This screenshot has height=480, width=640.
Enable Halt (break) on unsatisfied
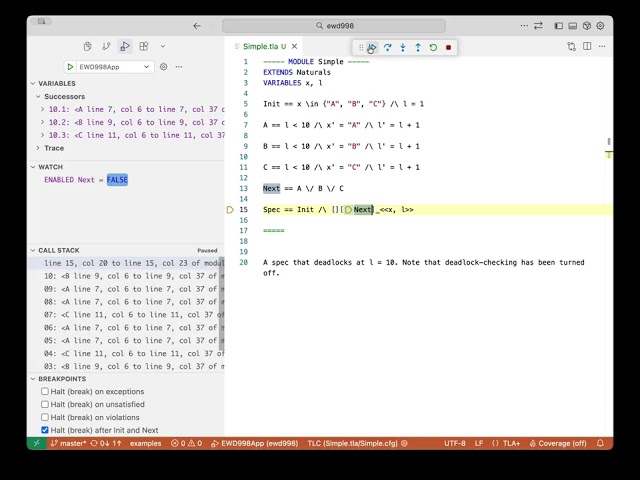(45, 404)
